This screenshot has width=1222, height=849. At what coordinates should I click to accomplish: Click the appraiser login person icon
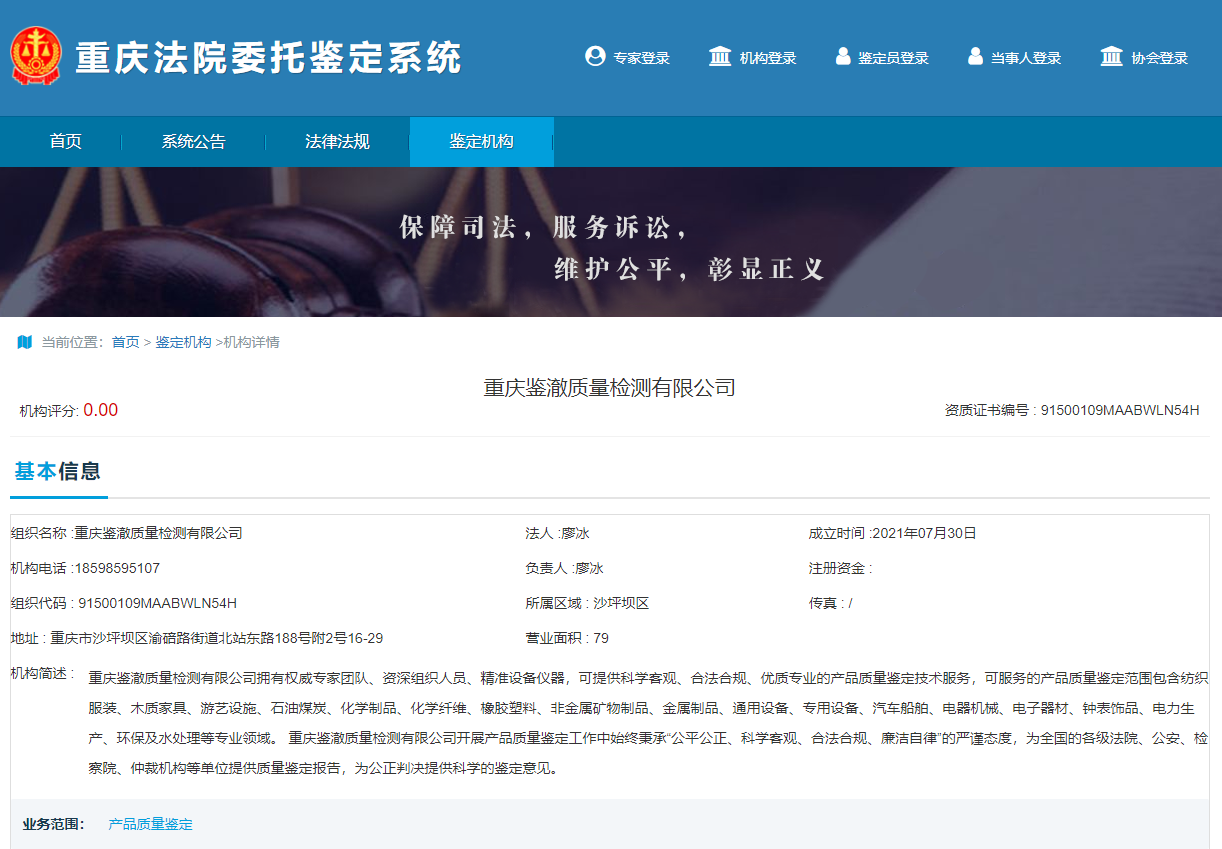843,57
